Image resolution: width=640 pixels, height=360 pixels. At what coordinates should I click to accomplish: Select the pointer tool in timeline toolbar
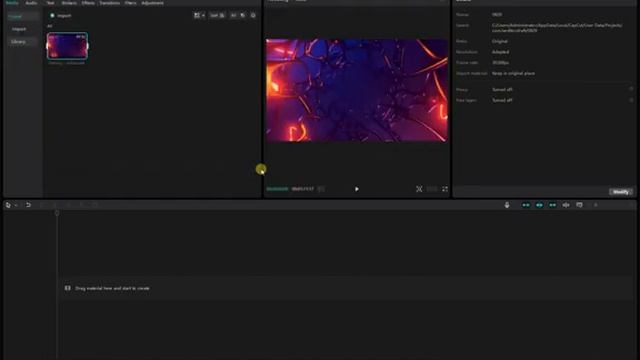point(8,205)
